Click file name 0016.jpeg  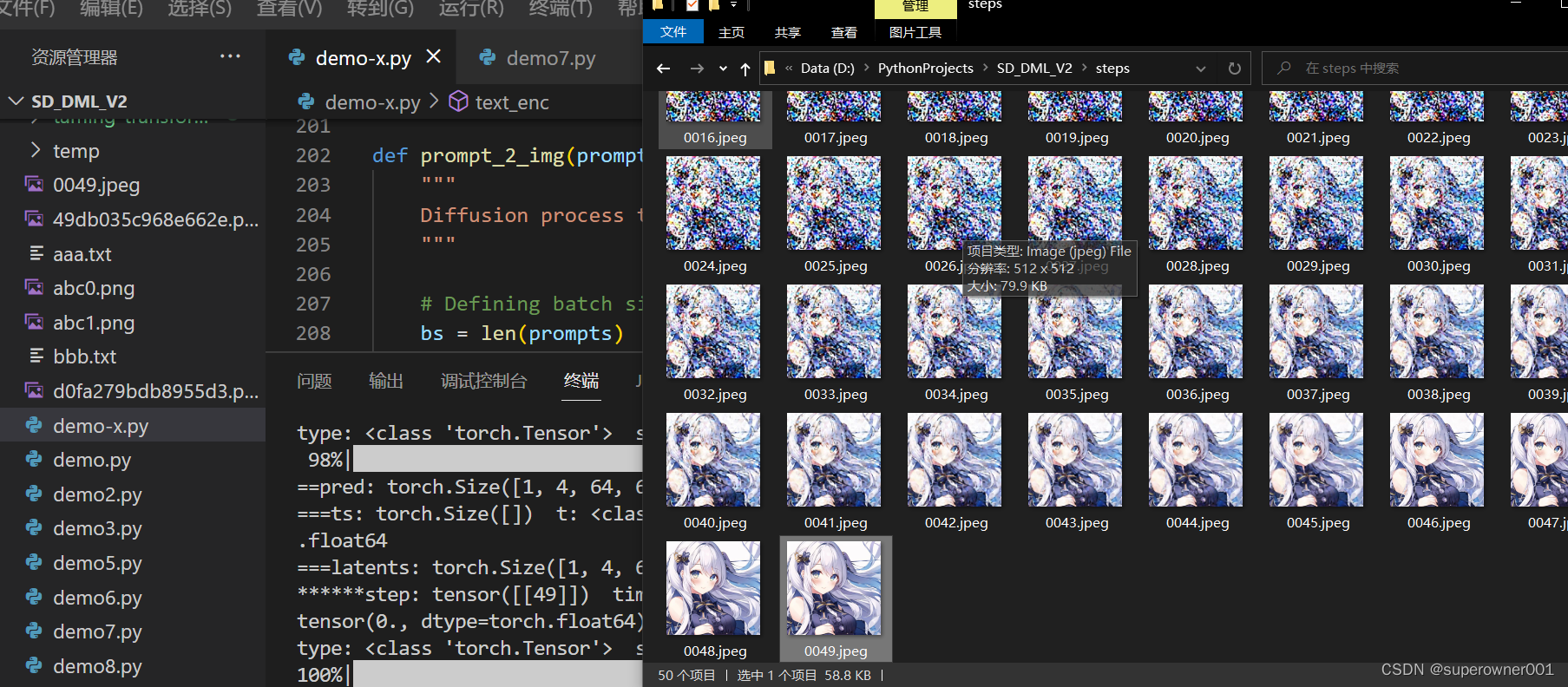(x=715, y=137)
